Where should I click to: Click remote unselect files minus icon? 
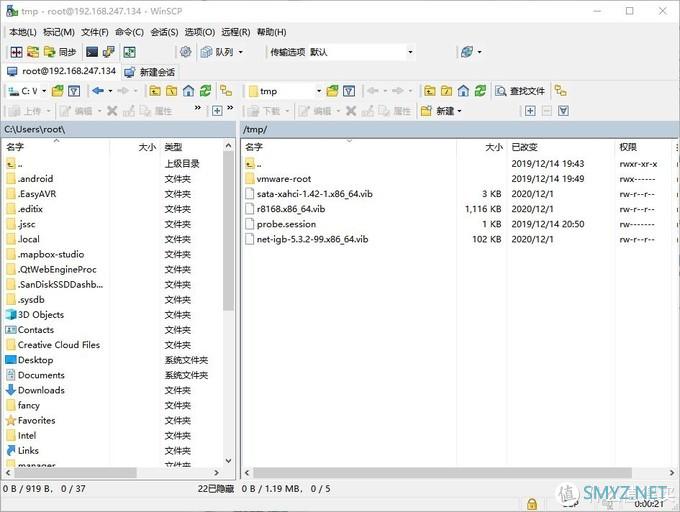(x=547, y=111)
